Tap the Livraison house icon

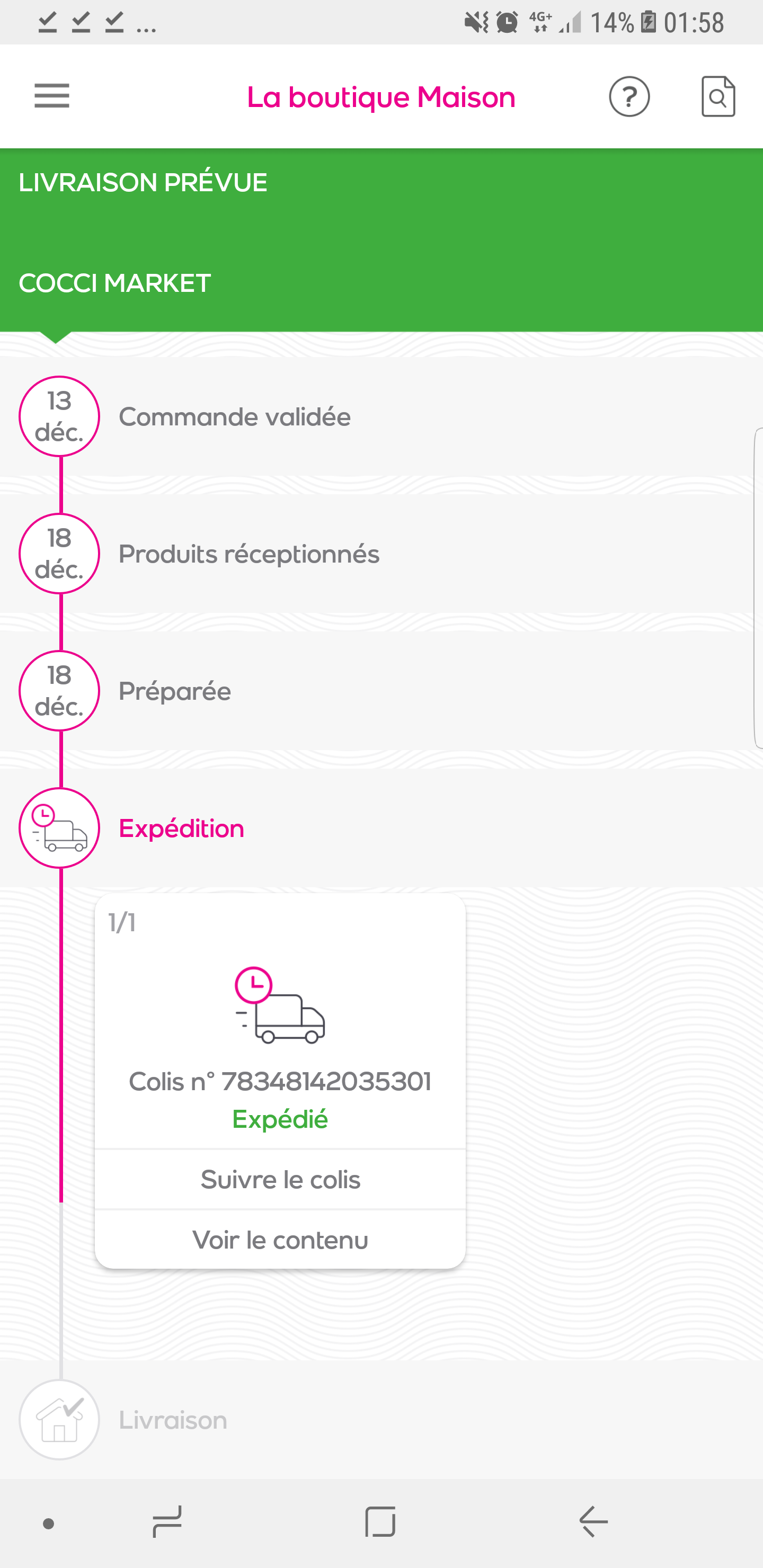coord(59,1420)
